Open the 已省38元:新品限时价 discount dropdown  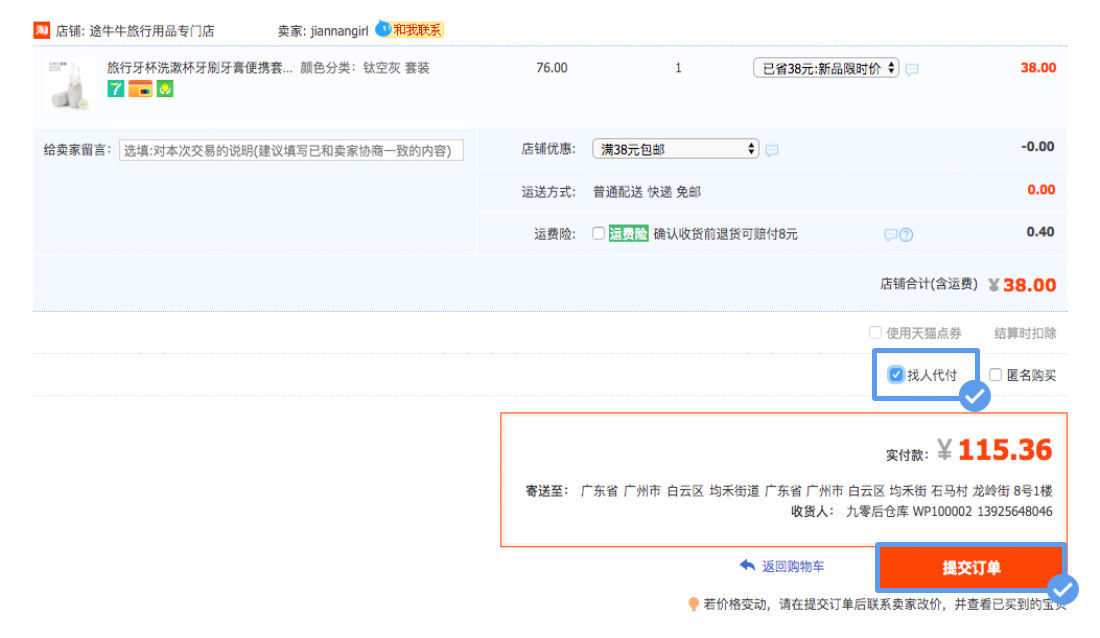827,69
